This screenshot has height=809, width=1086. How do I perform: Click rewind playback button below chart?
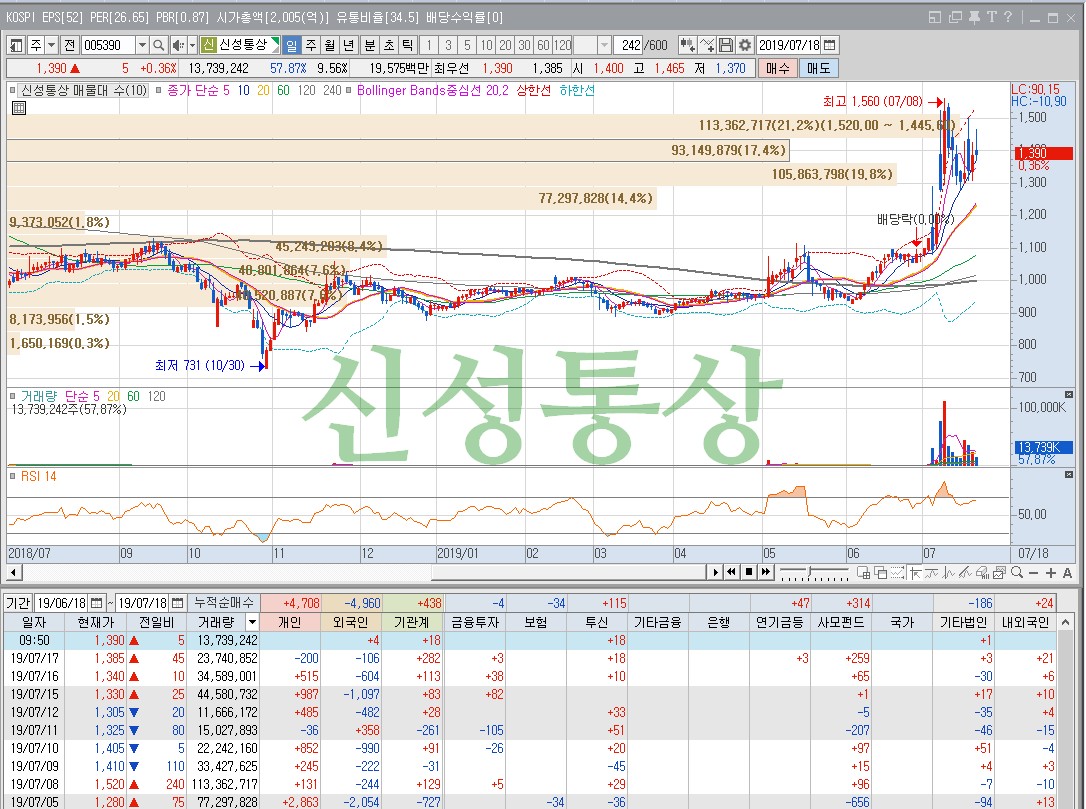[731, 572]
